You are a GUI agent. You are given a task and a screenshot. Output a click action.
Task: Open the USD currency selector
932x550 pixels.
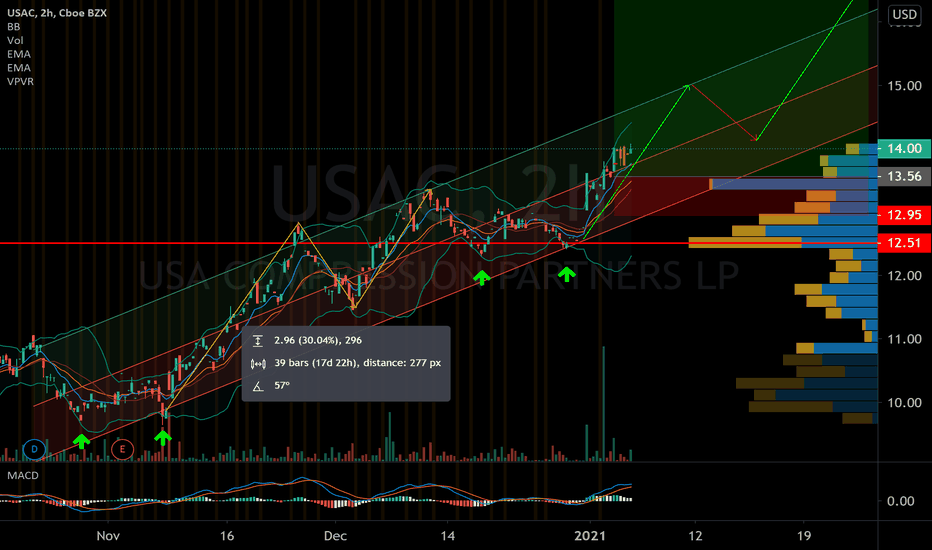[905, 14]
